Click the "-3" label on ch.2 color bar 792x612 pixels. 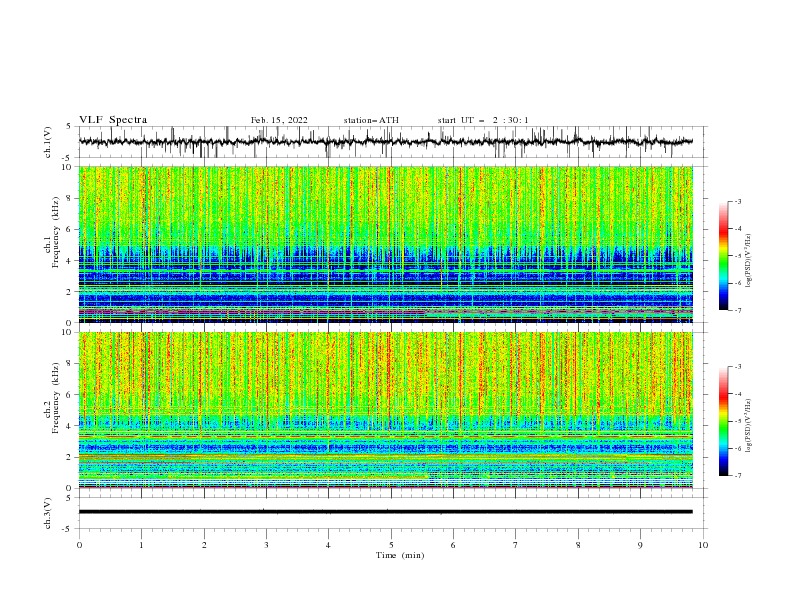tap(738, 367)
